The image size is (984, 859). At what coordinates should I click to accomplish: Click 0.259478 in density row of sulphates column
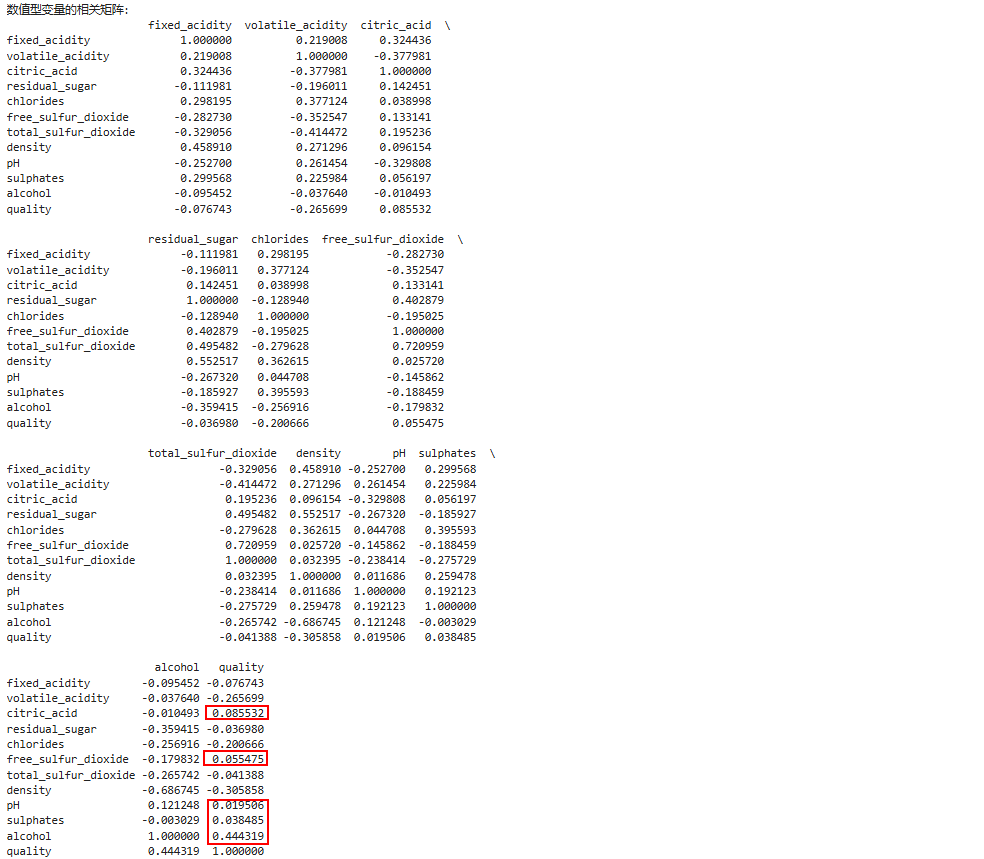click(451, 575)
